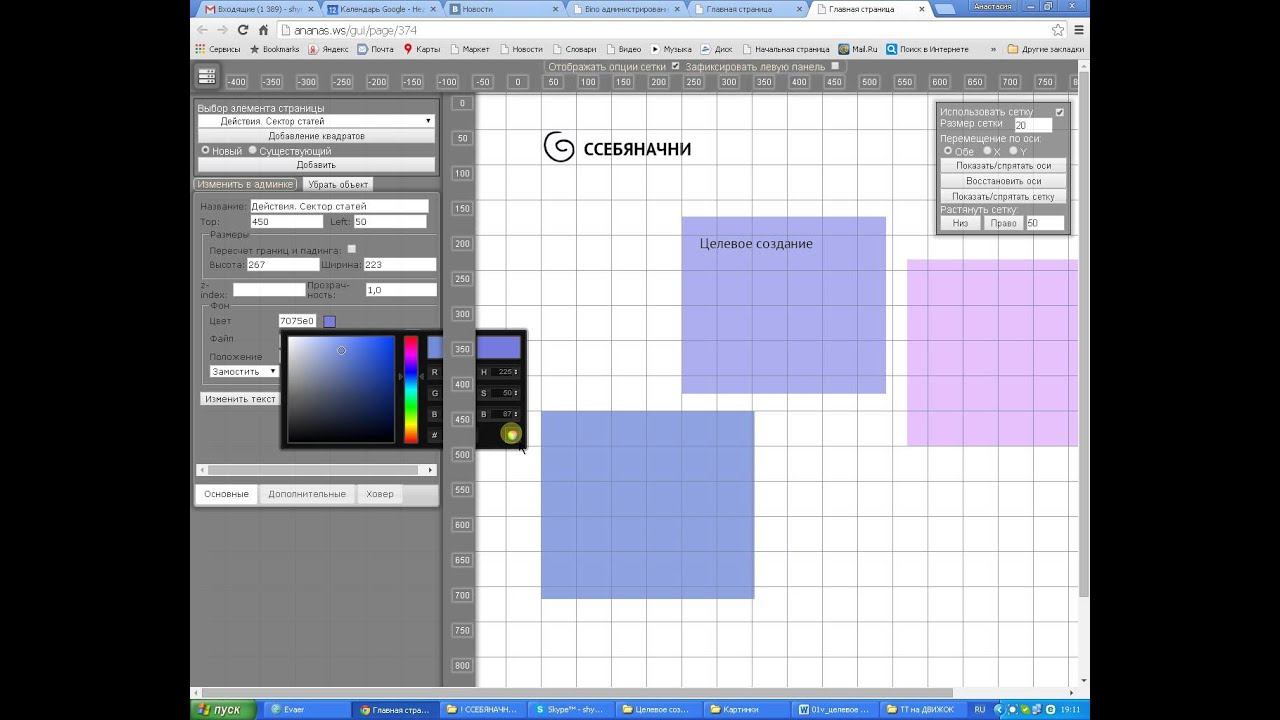This screenshot has width=1280, height=720.
Task: Toggle 'Зафиксировать левую панель' checkbox
Action: [836, 67]
